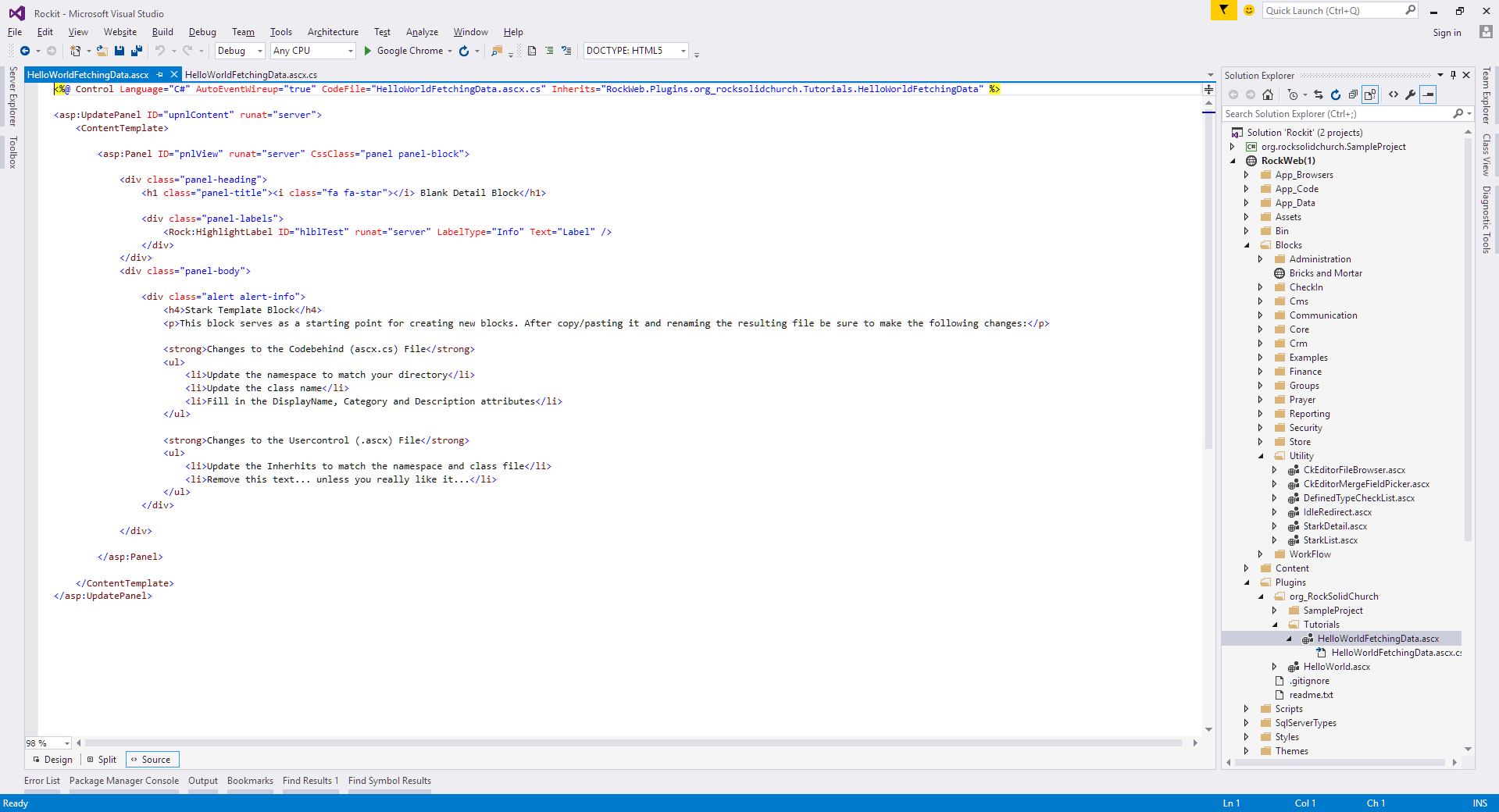Open the Analyze menu
This screenshot has height=812, width=1499.
[422, 32]
